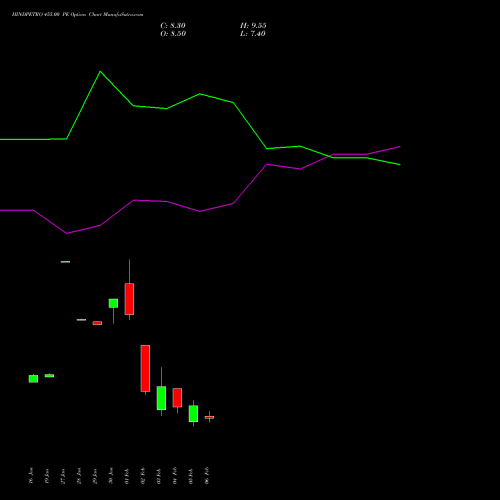The width and height of the screenshot is (500, 500).
Task: Click the '19 Jan' date axis label
Action: 47,476
